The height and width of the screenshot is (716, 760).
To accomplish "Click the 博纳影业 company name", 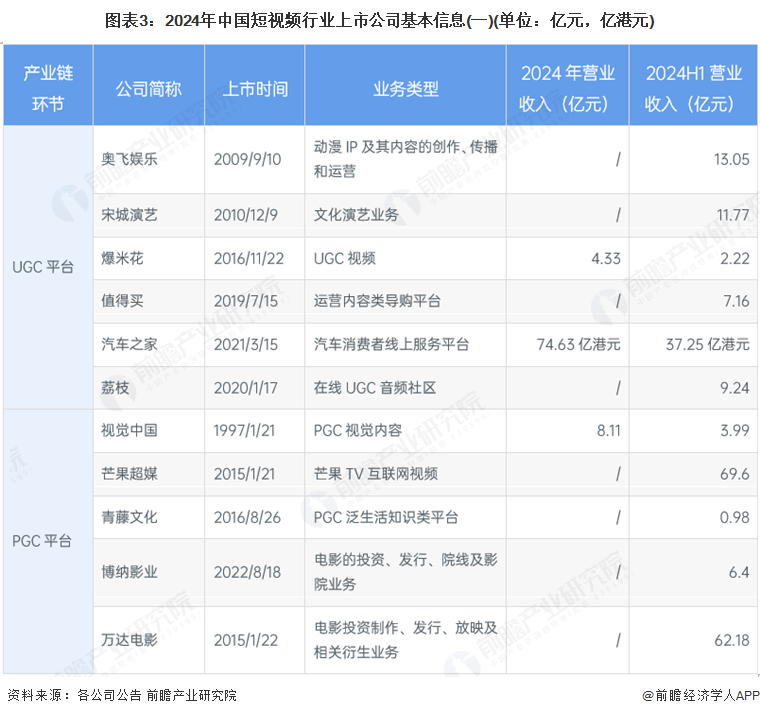I will [129, 573].
